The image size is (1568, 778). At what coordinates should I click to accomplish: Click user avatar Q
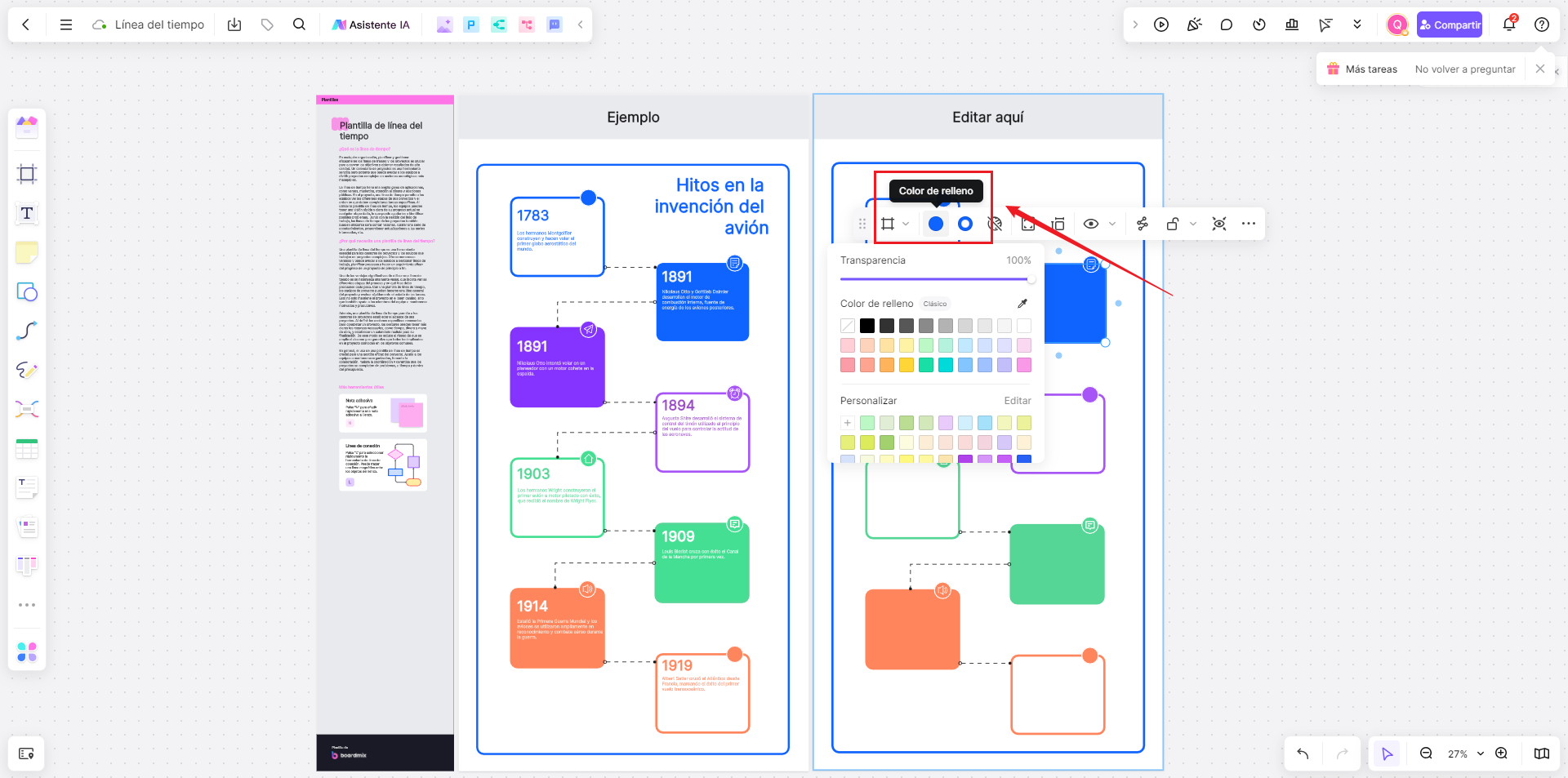1397,24
